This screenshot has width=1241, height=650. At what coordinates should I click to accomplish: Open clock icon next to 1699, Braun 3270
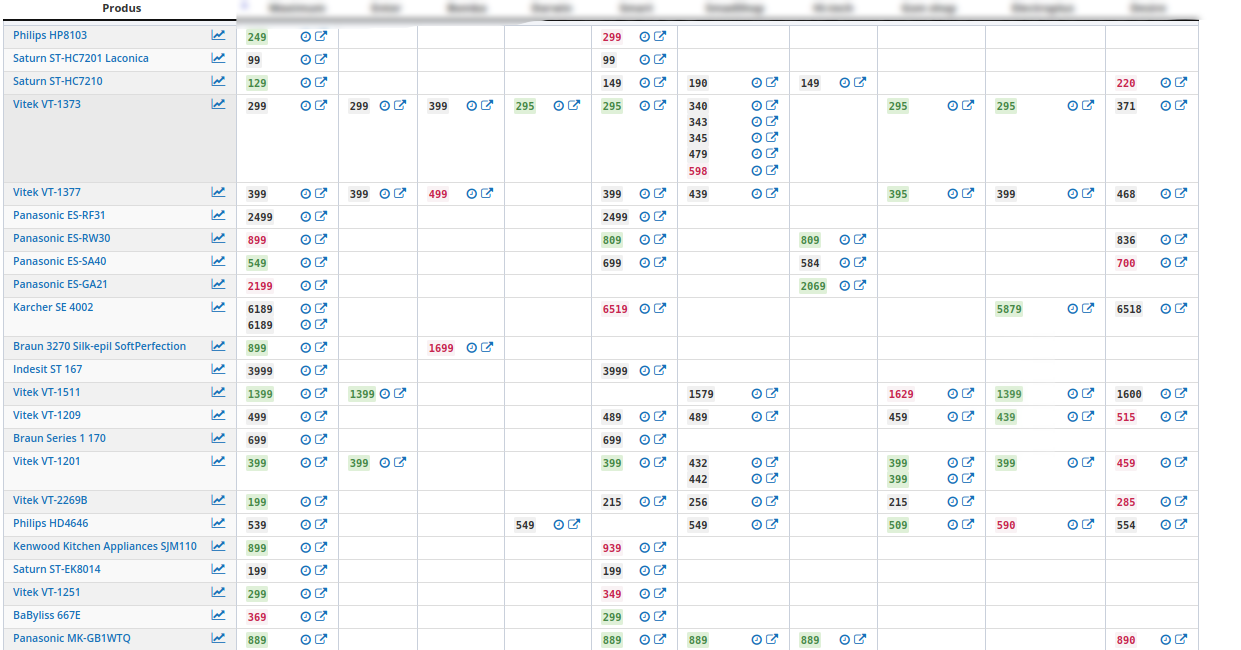point(472,348)
